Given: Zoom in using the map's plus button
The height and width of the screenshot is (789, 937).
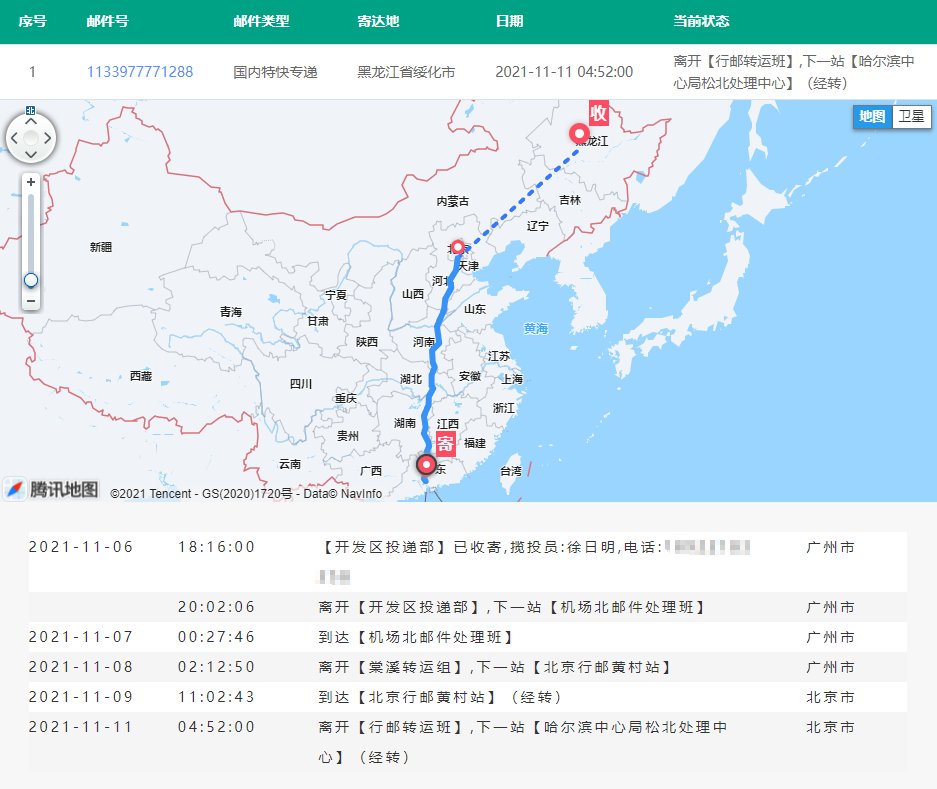Looking at the screenshot, I should click(31, 181).
